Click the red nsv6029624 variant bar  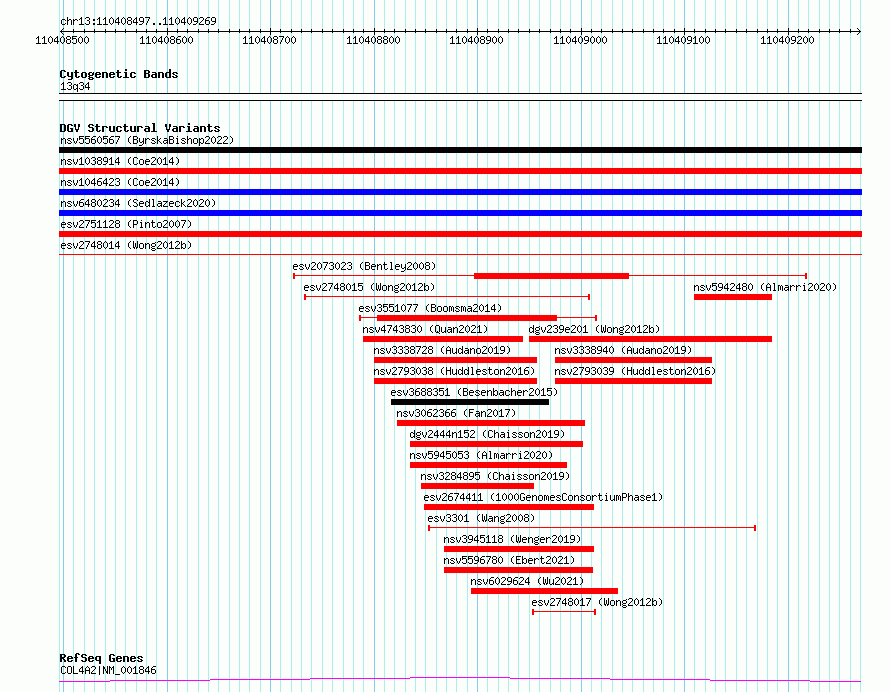544,591
